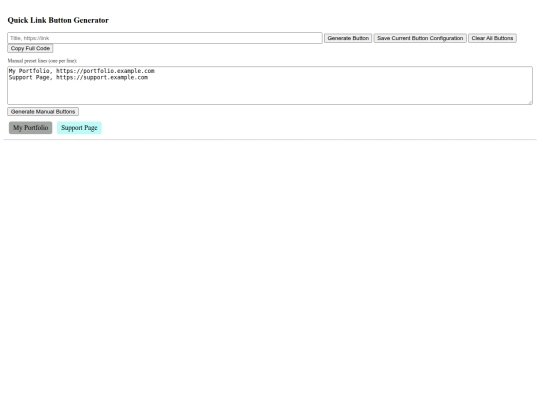Screen dimensions: 540x405
Task: Click the textarea resize handle corner
Action: pos(530,102)
